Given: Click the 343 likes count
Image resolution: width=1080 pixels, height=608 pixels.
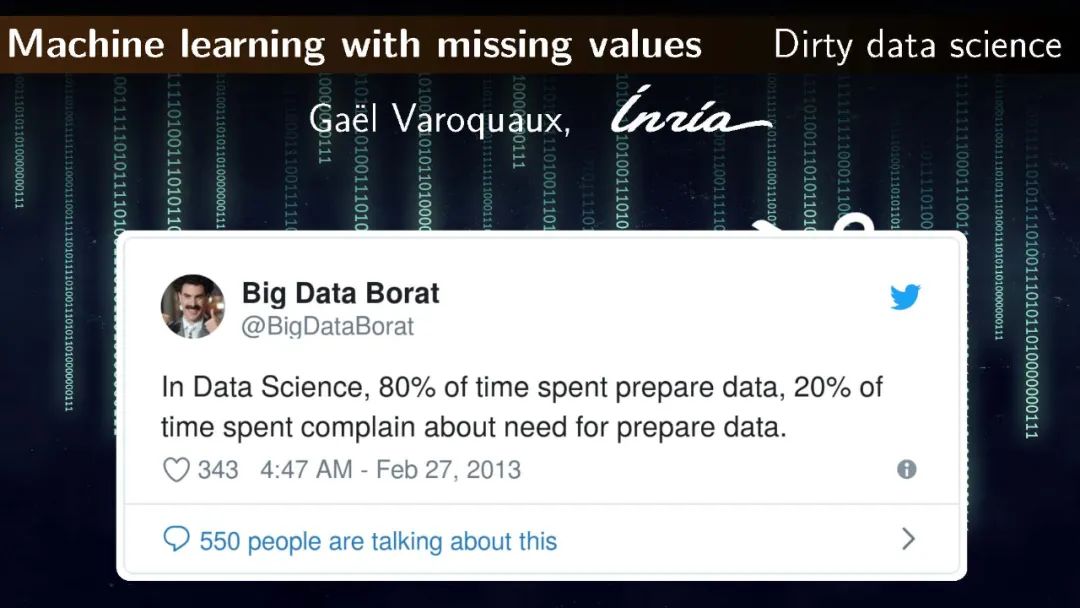Looking at the screenshot, I should (218, 470).
